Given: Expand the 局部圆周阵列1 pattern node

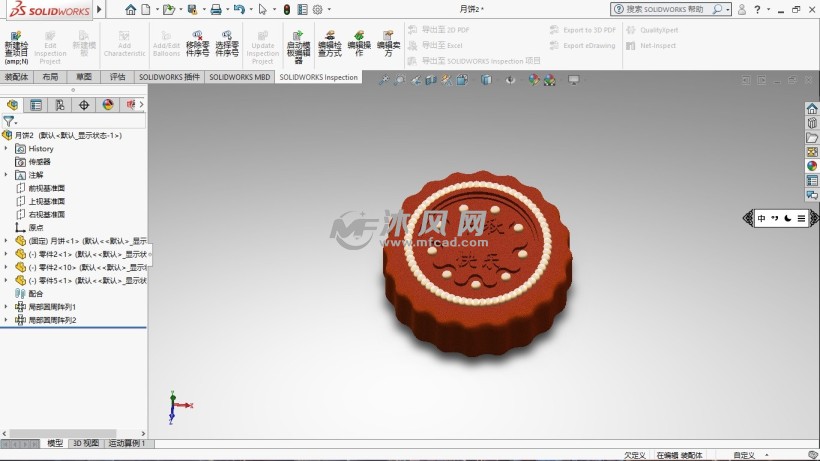Looking at the screenshot, I should (x=6, y=307).
